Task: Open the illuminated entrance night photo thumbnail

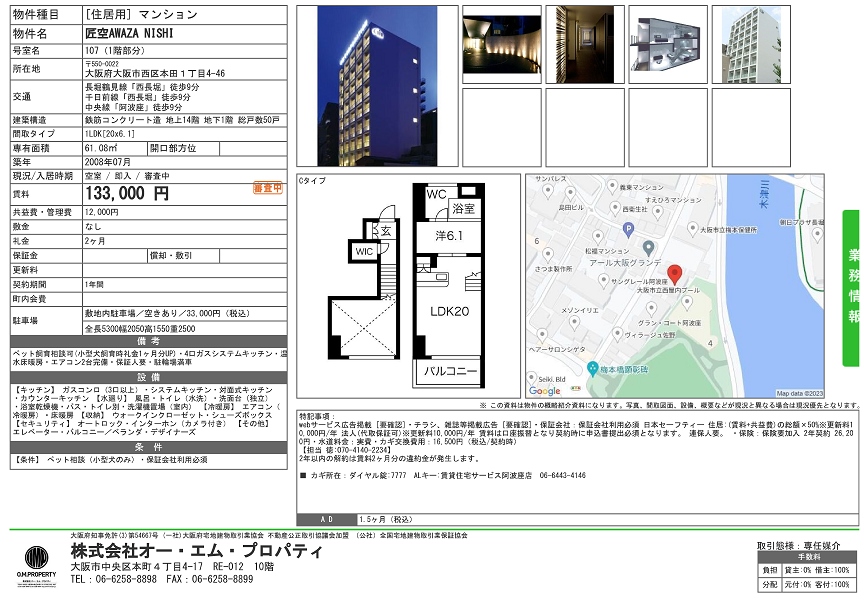Action: coord(500,45)
